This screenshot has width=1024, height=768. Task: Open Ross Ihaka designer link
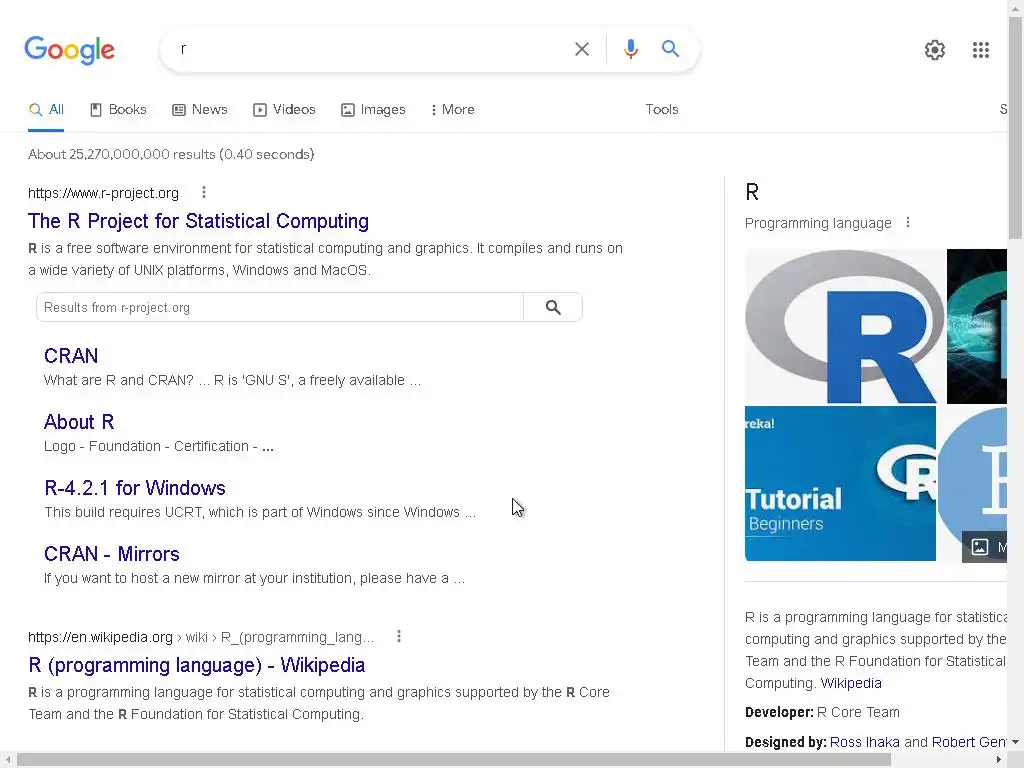click(x=865, y=742)
